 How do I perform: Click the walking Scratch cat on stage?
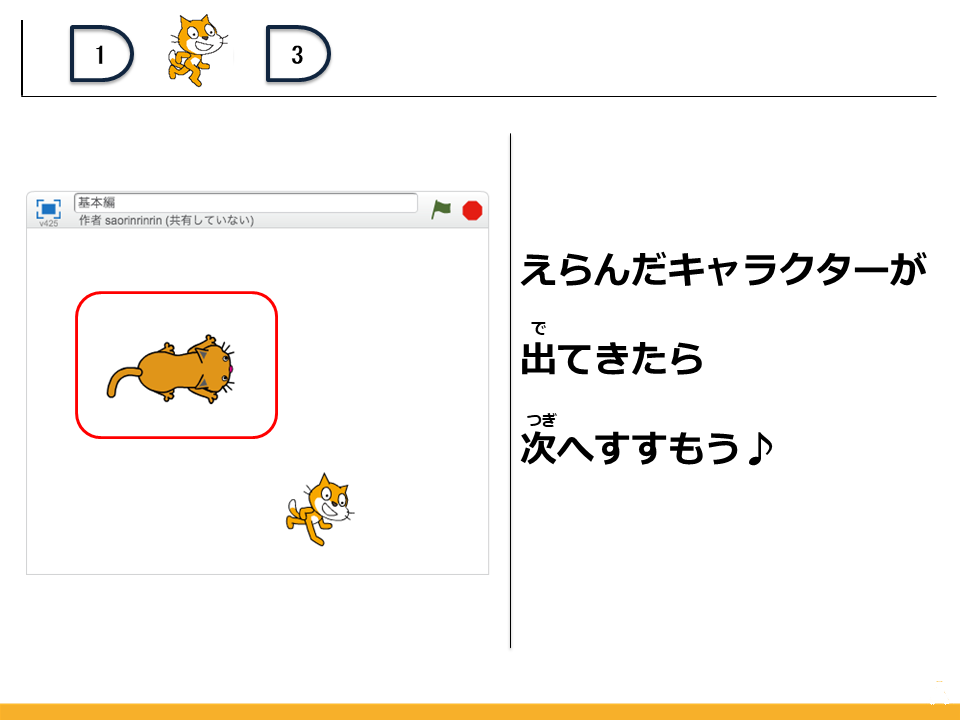coord(320,509)
